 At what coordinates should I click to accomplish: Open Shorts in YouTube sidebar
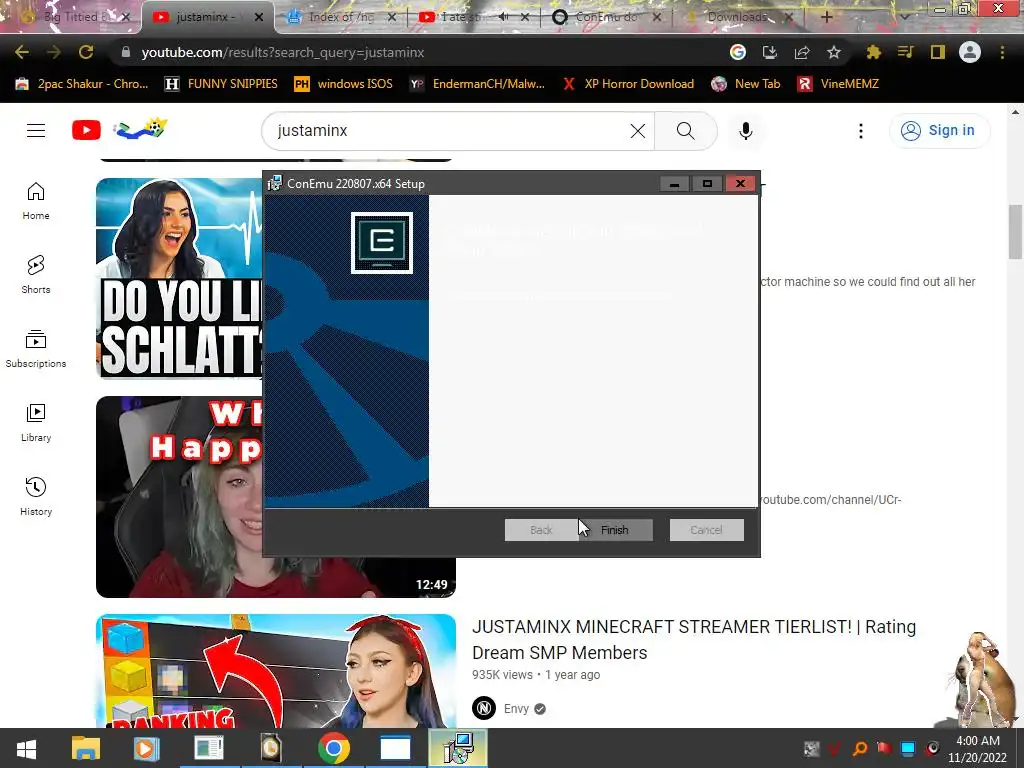click(x=36, y=275)
